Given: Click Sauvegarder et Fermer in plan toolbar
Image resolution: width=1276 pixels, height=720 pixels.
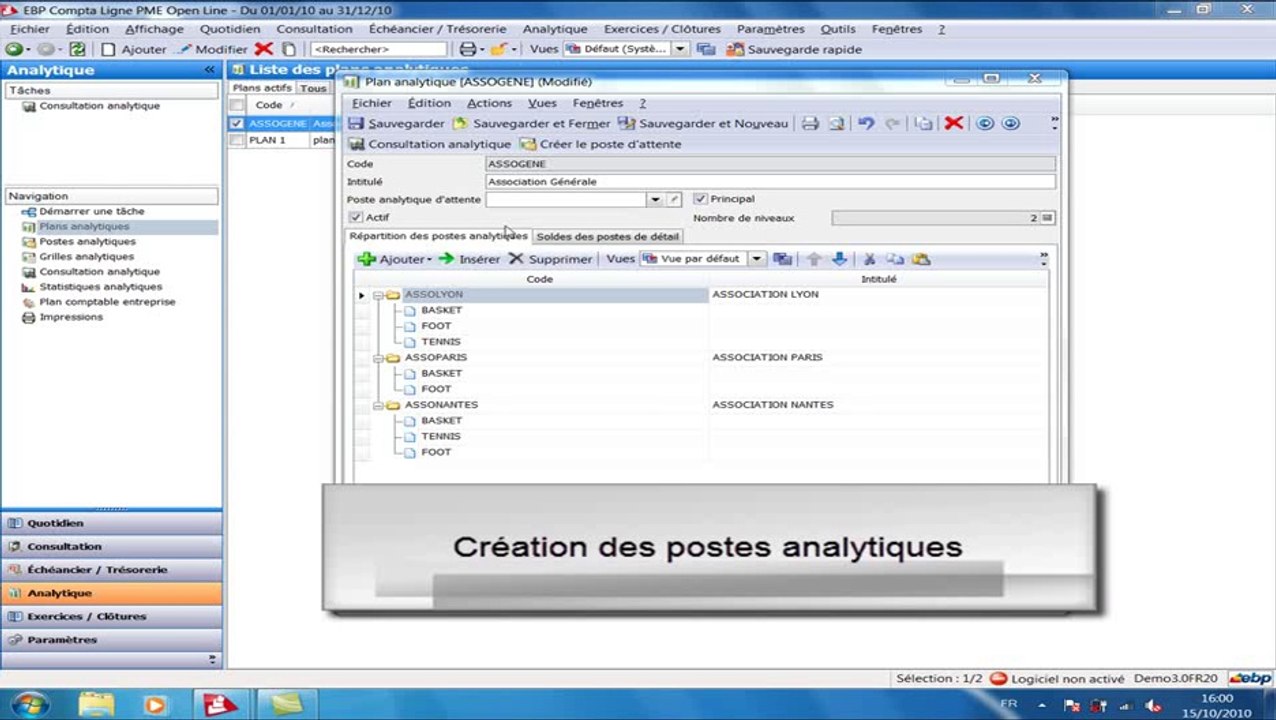Looking at the screenshot, I should pyautogui.click(x=531, y=123).
